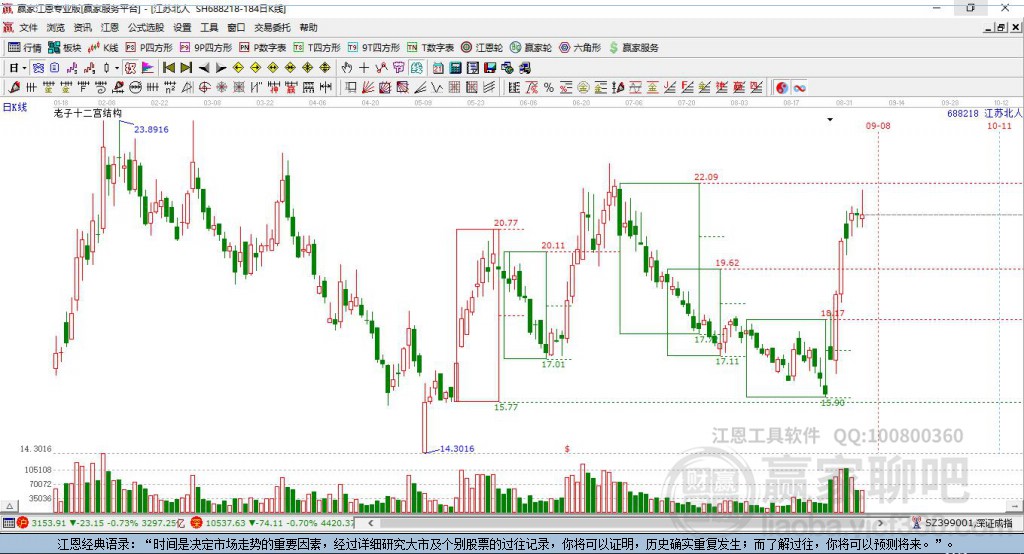Open the 公式选股 menu

point(146,27)
